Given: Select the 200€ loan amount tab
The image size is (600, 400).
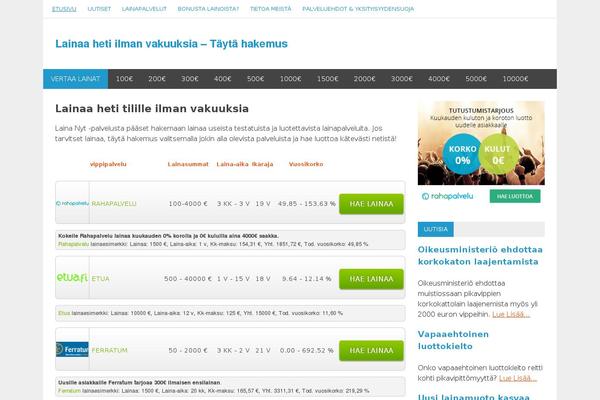Looking at the screenshot, I should (x=157, y=79).
